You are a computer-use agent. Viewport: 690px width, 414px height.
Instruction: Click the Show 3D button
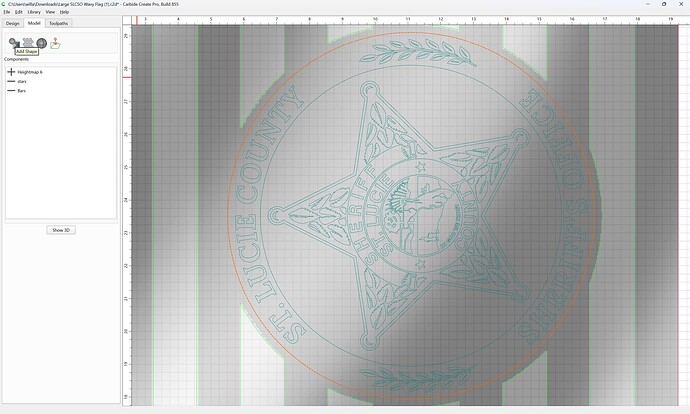(61, 230)
